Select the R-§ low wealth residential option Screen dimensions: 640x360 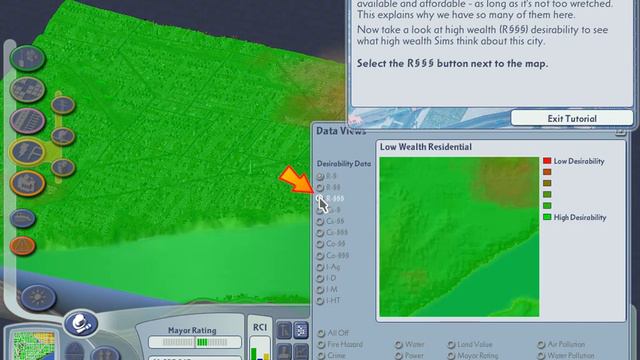(x=327, y=176)
